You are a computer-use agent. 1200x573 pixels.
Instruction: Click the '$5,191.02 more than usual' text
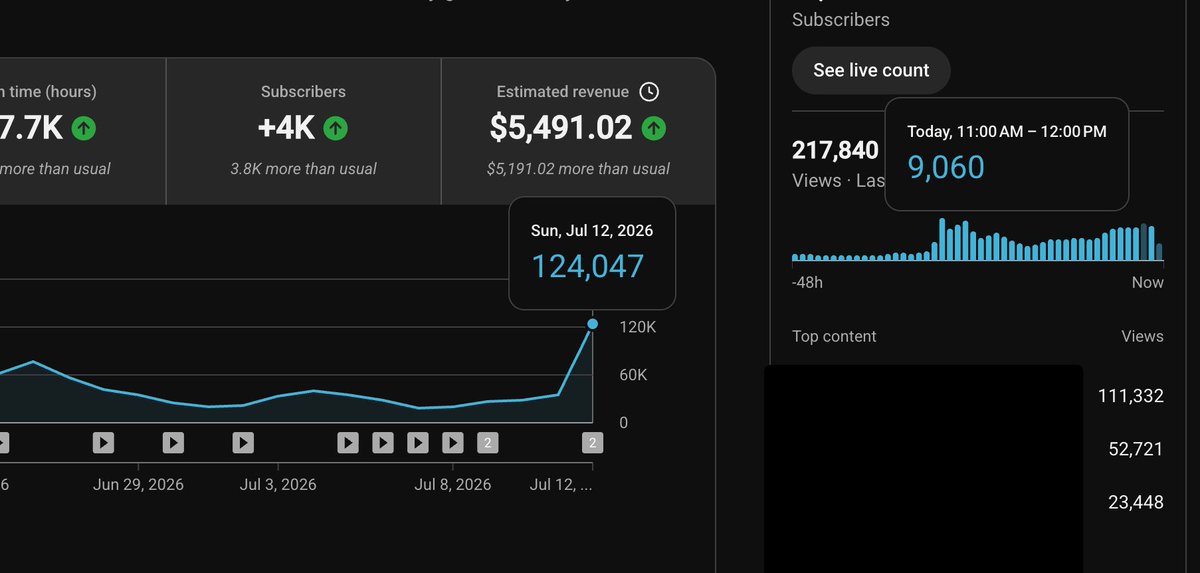578,169
